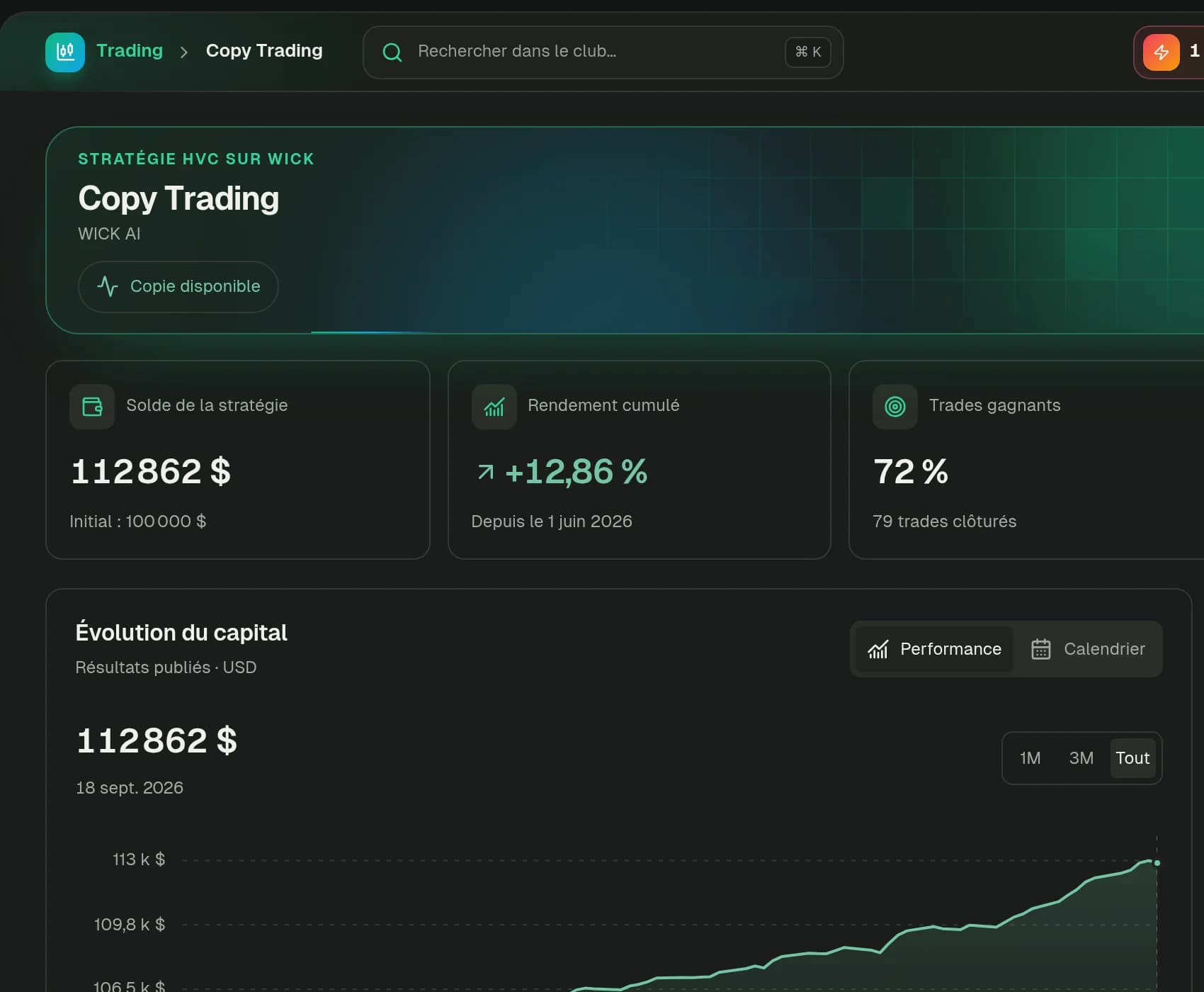Screen dimensions: 1204x992
Task: Open the Trading breadcrumb link
Action: click(x=130, y=51)
